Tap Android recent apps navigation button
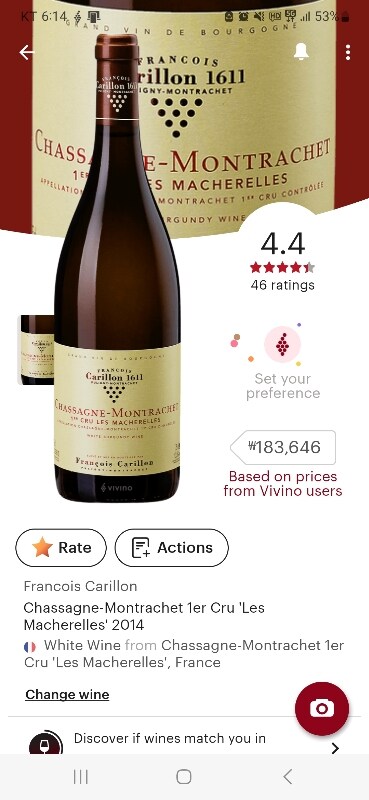The width and height of the screenshot is (369, 800). click(81, 777)
